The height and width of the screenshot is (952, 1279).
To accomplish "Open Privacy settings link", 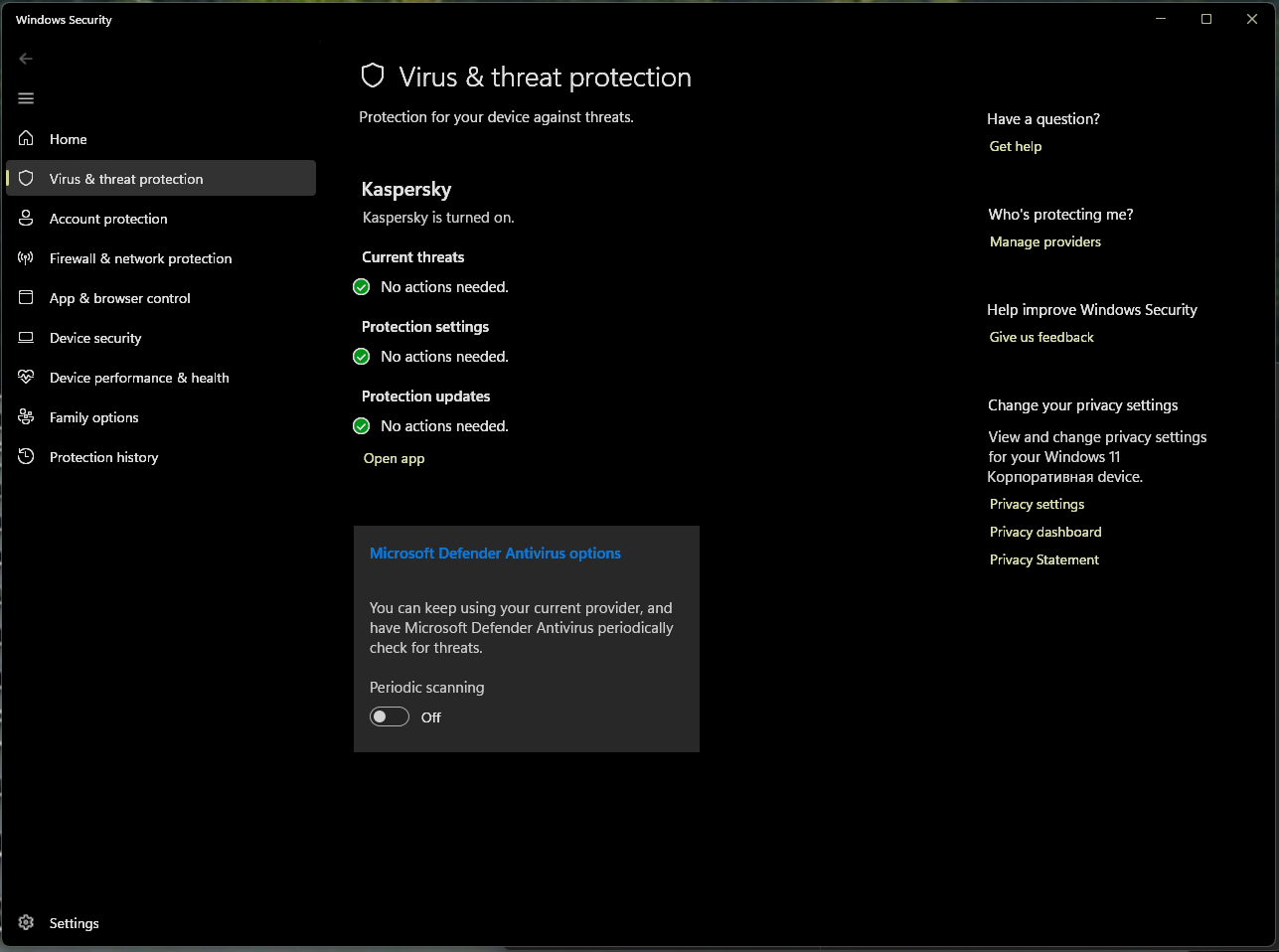I will pos(1037,504).
